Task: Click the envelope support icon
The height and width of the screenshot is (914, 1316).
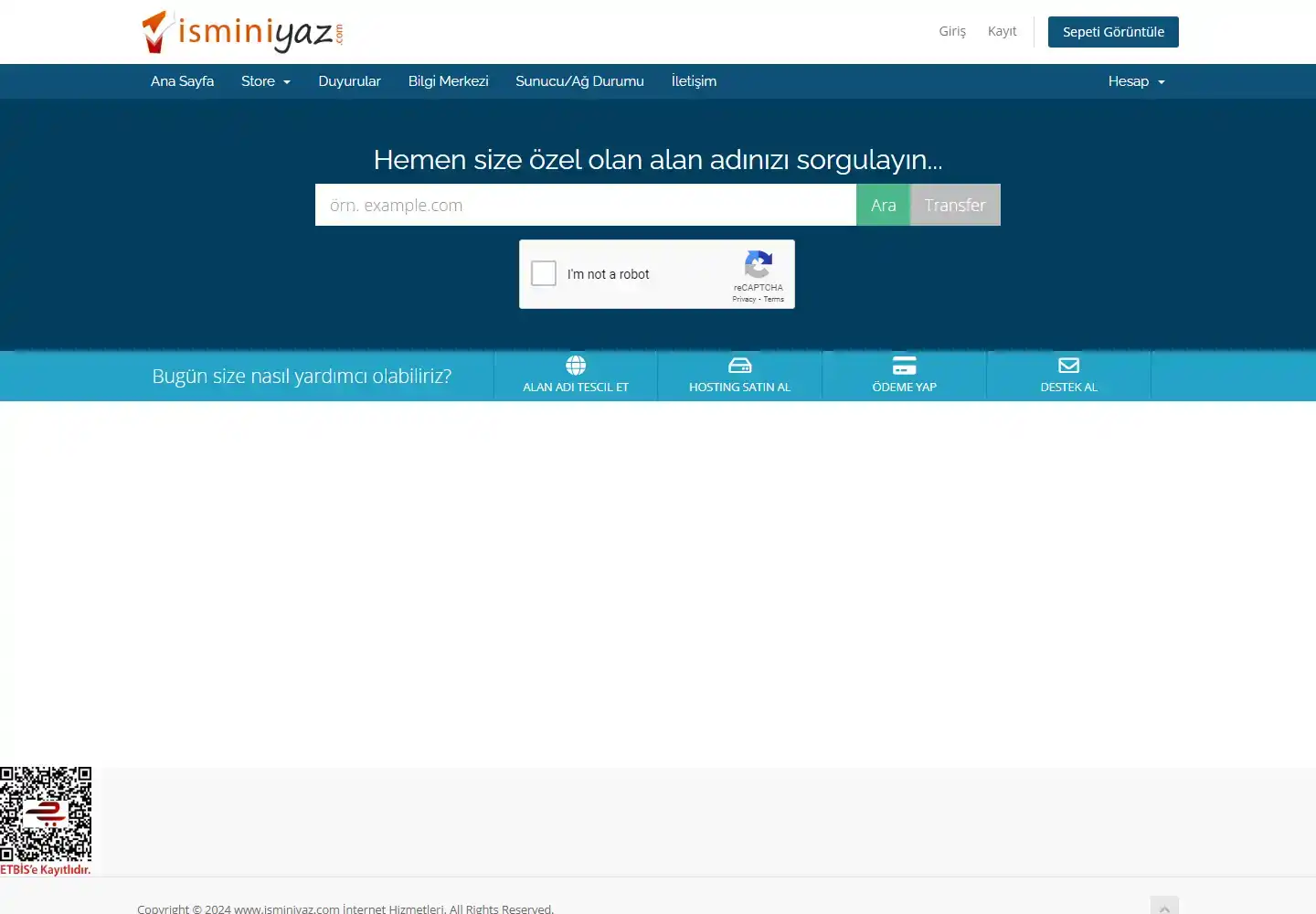Action: [1069, 366]
